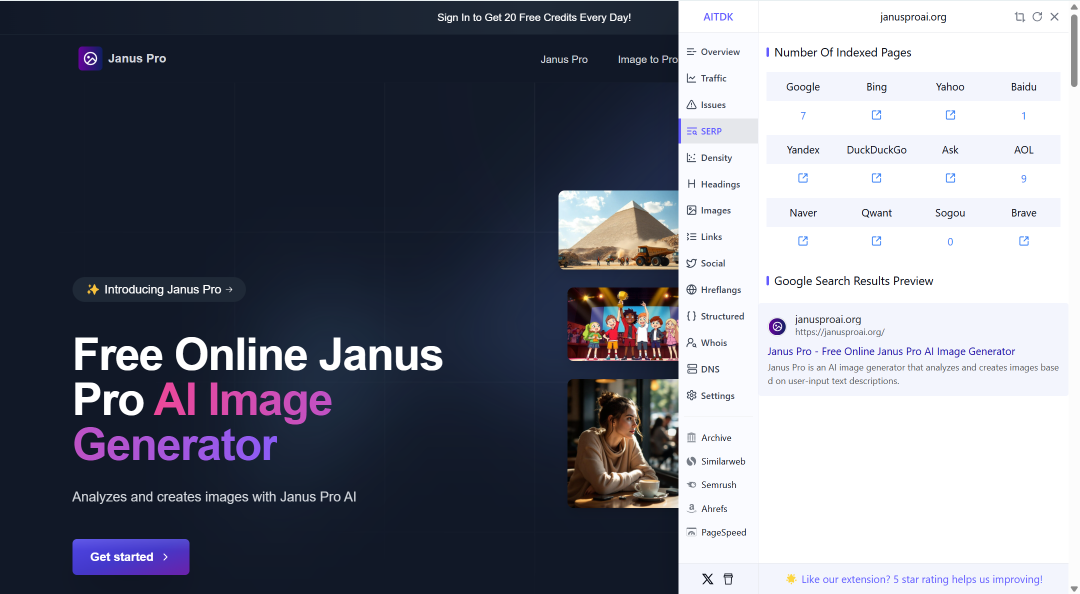Click januspro favicon in search preview

click(x=777, y=326)
